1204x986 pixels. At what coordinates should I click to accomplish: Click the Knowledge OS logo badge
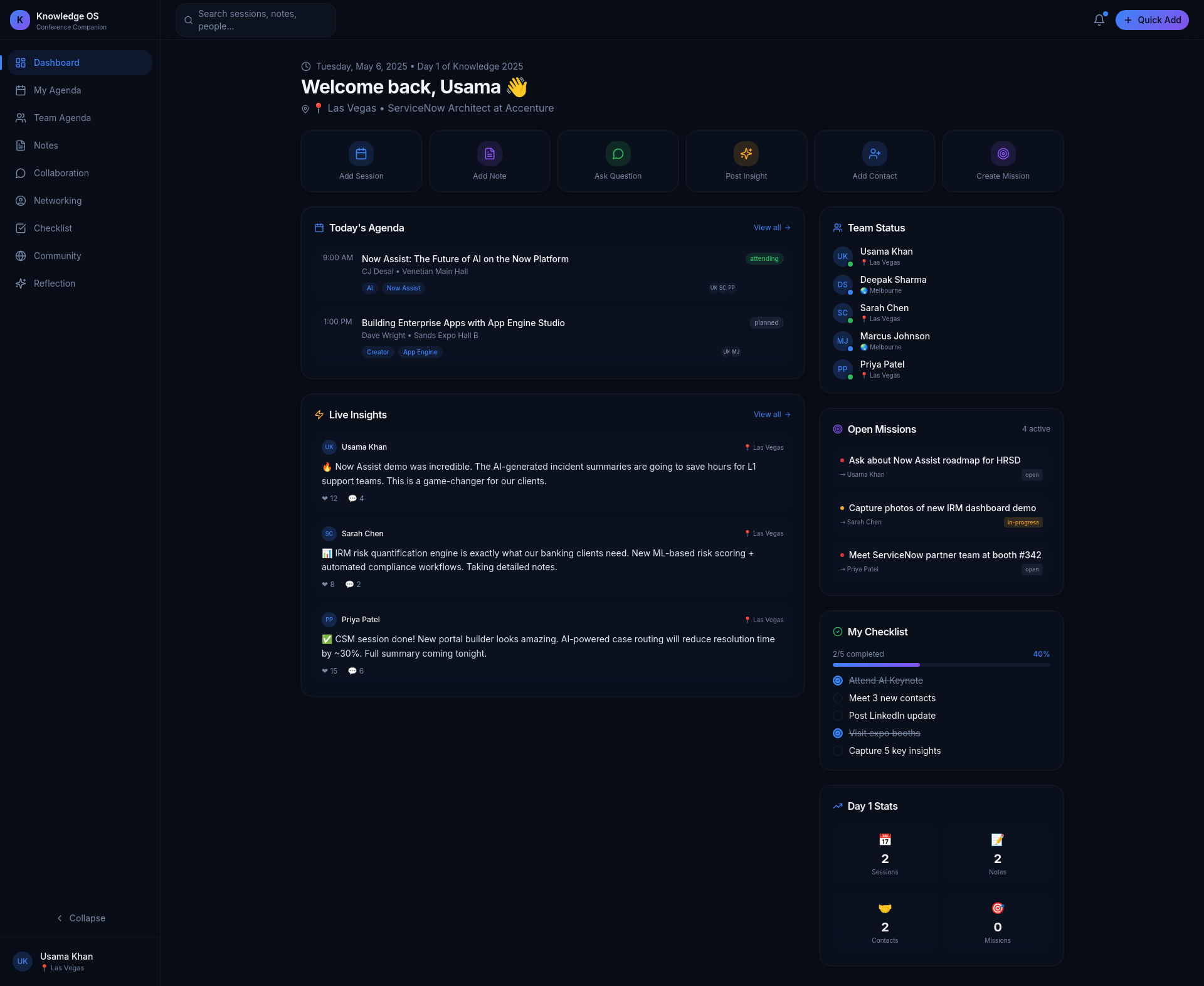coord(20,20)
